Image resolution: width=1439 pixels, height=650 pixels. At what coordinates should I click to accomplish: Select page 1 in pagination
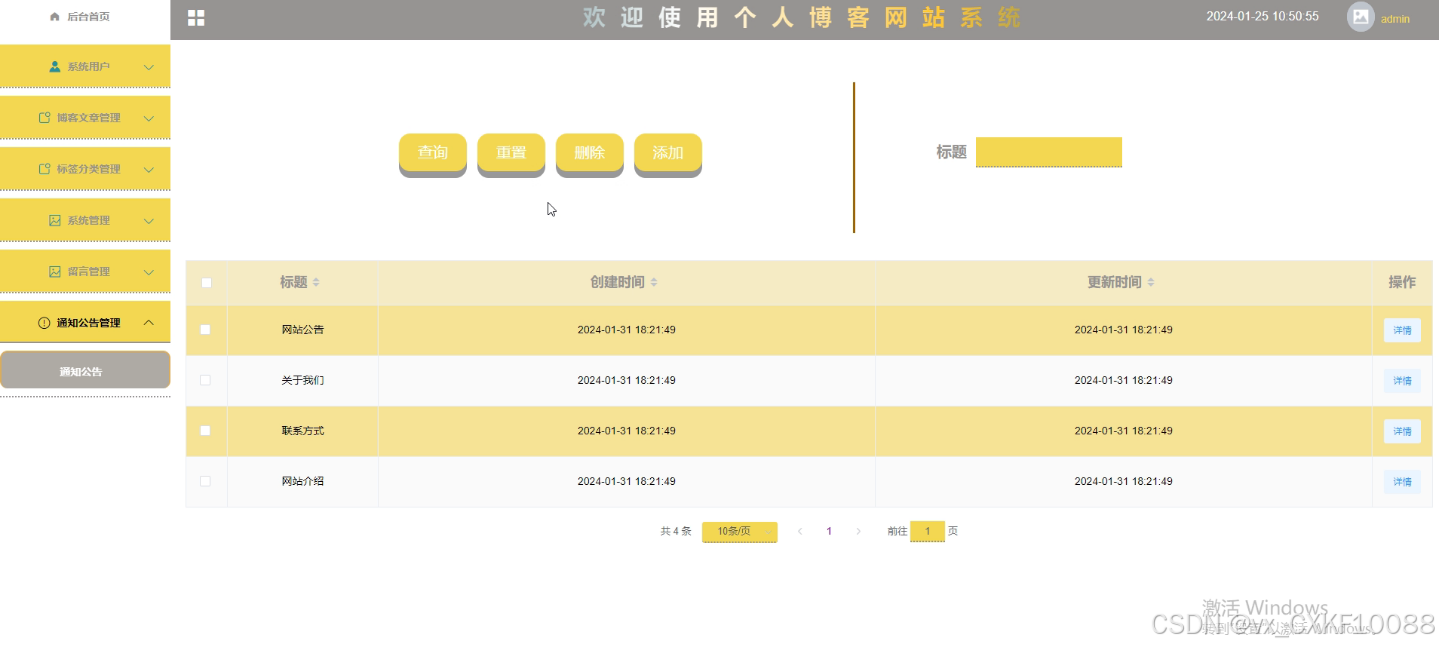(x=829, y=531)
